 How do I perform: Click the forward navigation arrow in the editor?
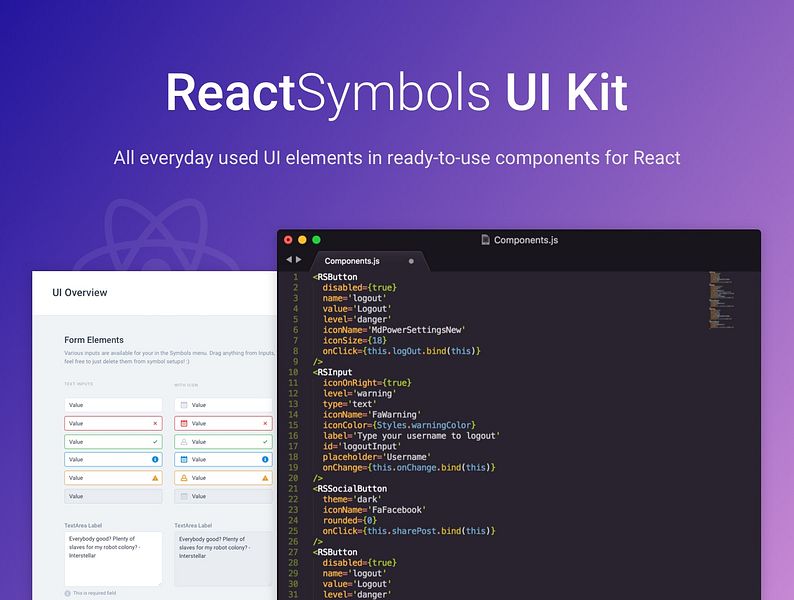299,259
